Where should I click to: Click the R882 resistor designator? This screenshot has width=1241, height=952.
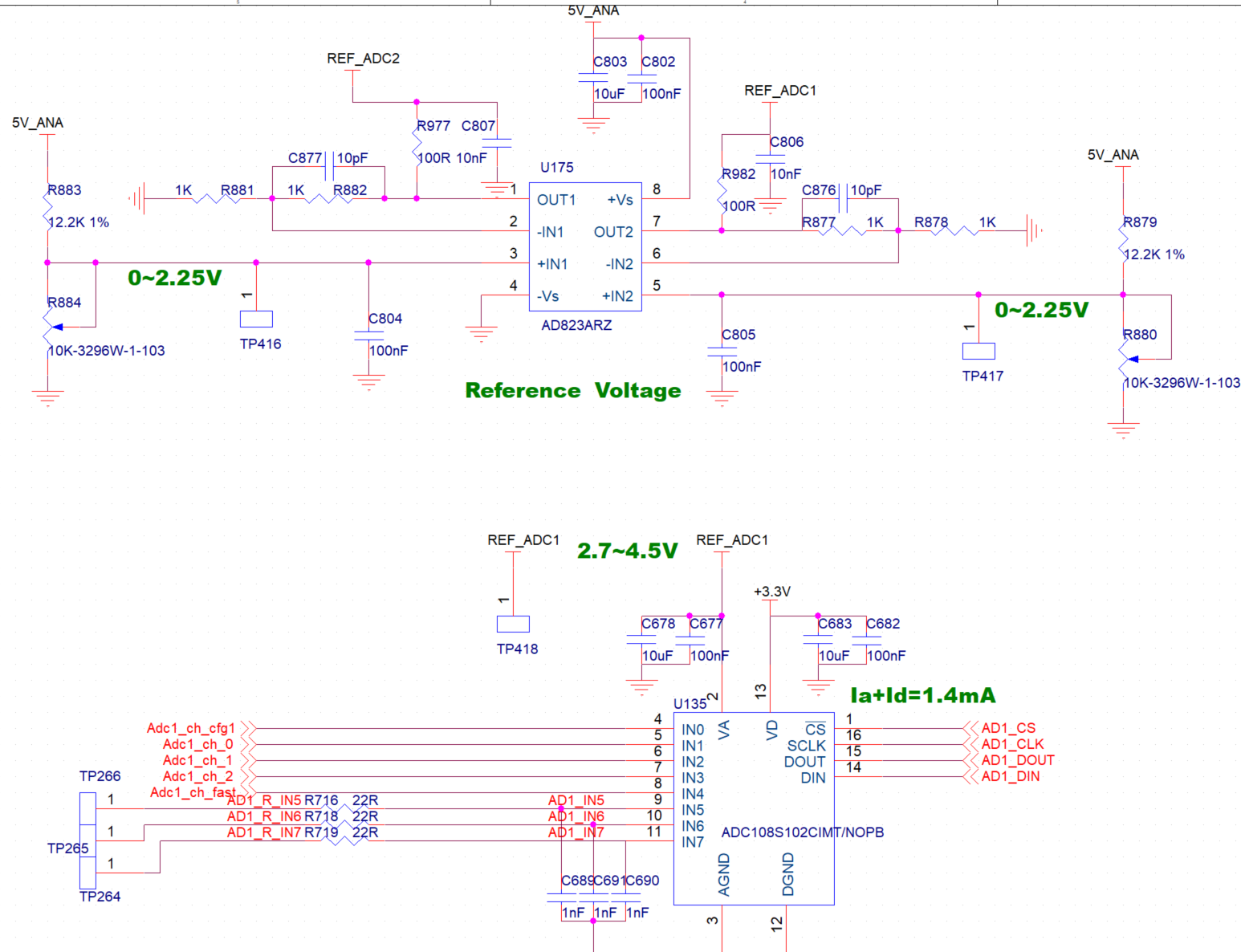tap(350, 190)
